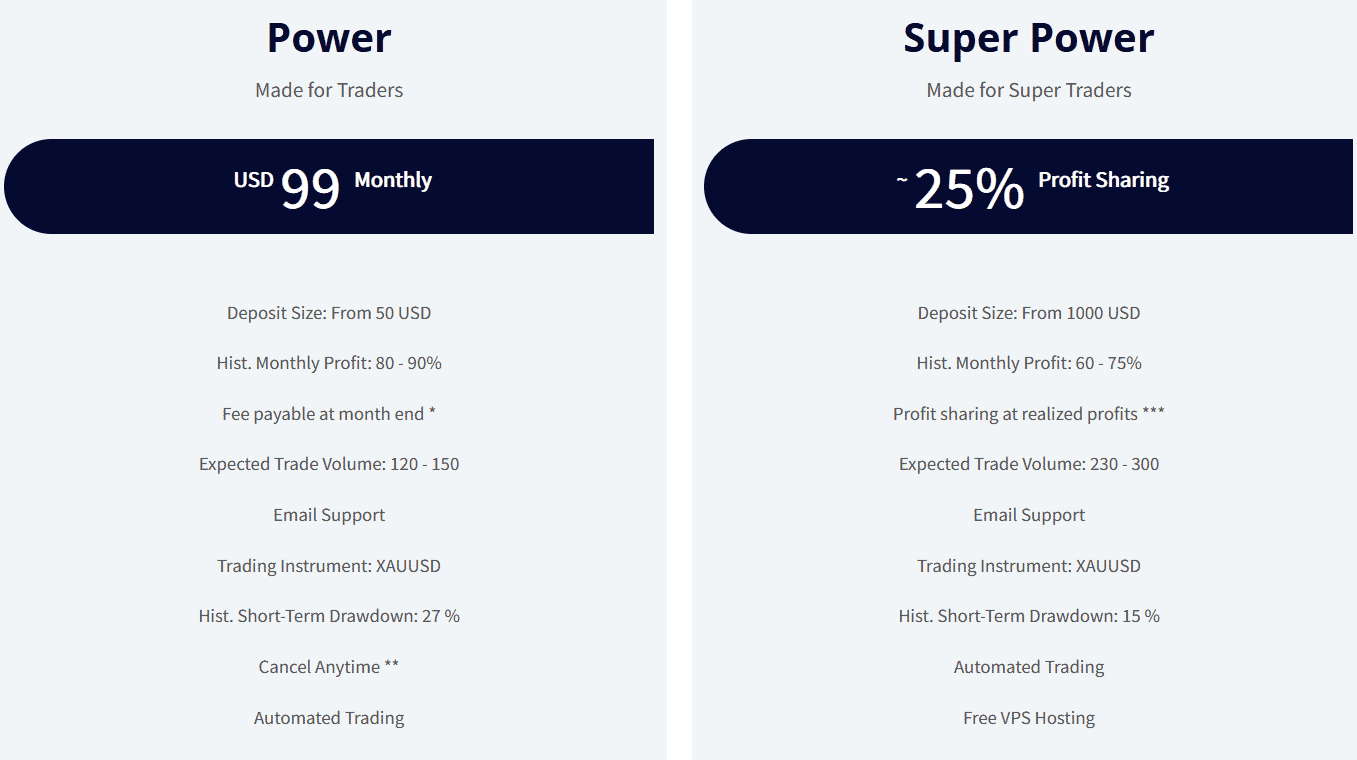The height and width of the screenshot is (760, 1357).
Task: Click 'Deposit Size: From 1000 USD' line
Action: coord(1029,313)
